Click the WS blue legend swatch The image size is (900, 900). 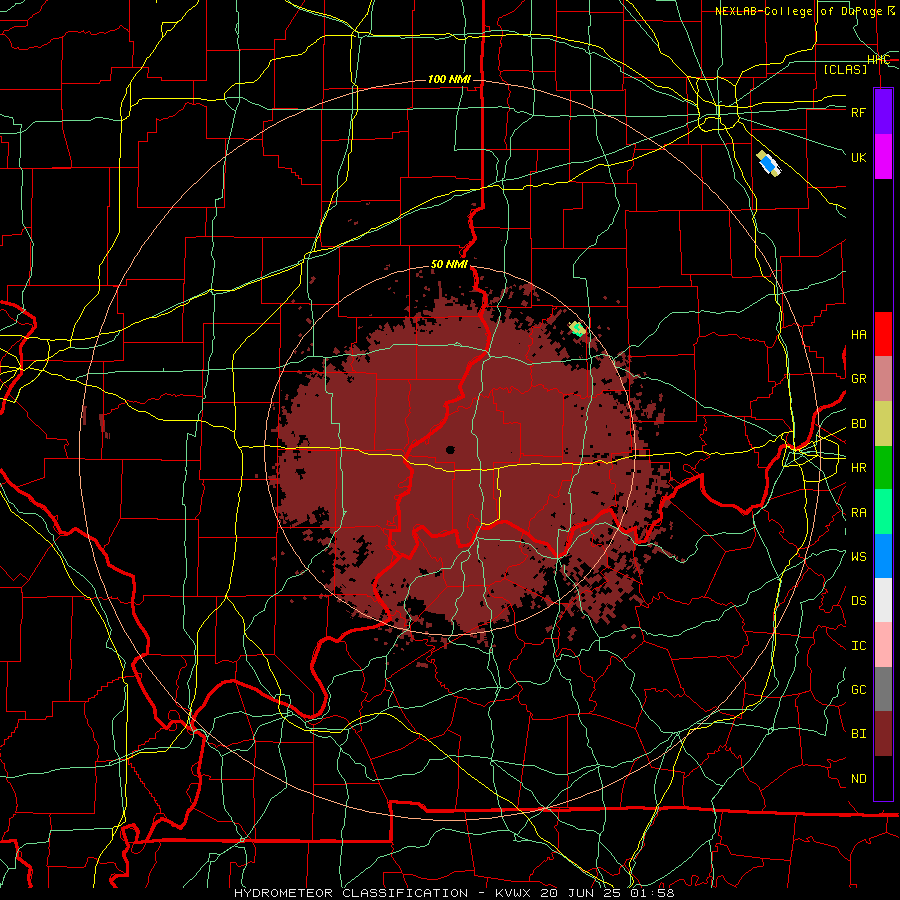click(883, 556)
